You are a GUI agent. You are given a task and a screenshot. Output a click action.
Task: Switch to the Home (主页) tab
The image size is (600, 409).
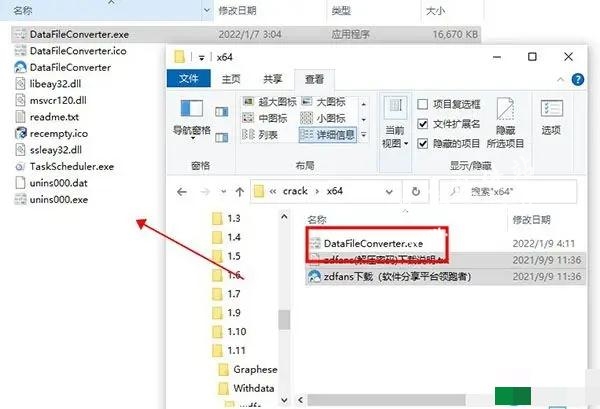pos(231,79)
